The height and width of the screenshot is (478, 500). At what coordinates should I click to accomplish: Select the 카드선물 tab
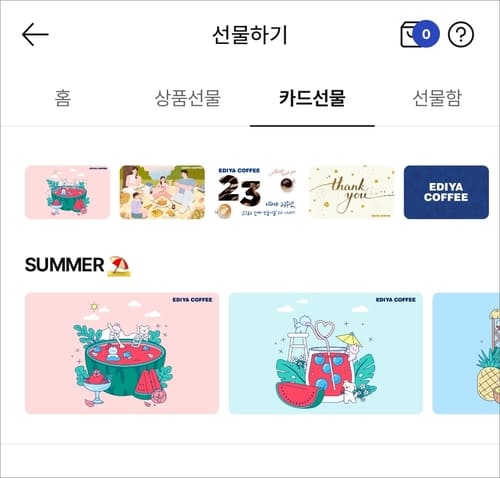point(312,98)
